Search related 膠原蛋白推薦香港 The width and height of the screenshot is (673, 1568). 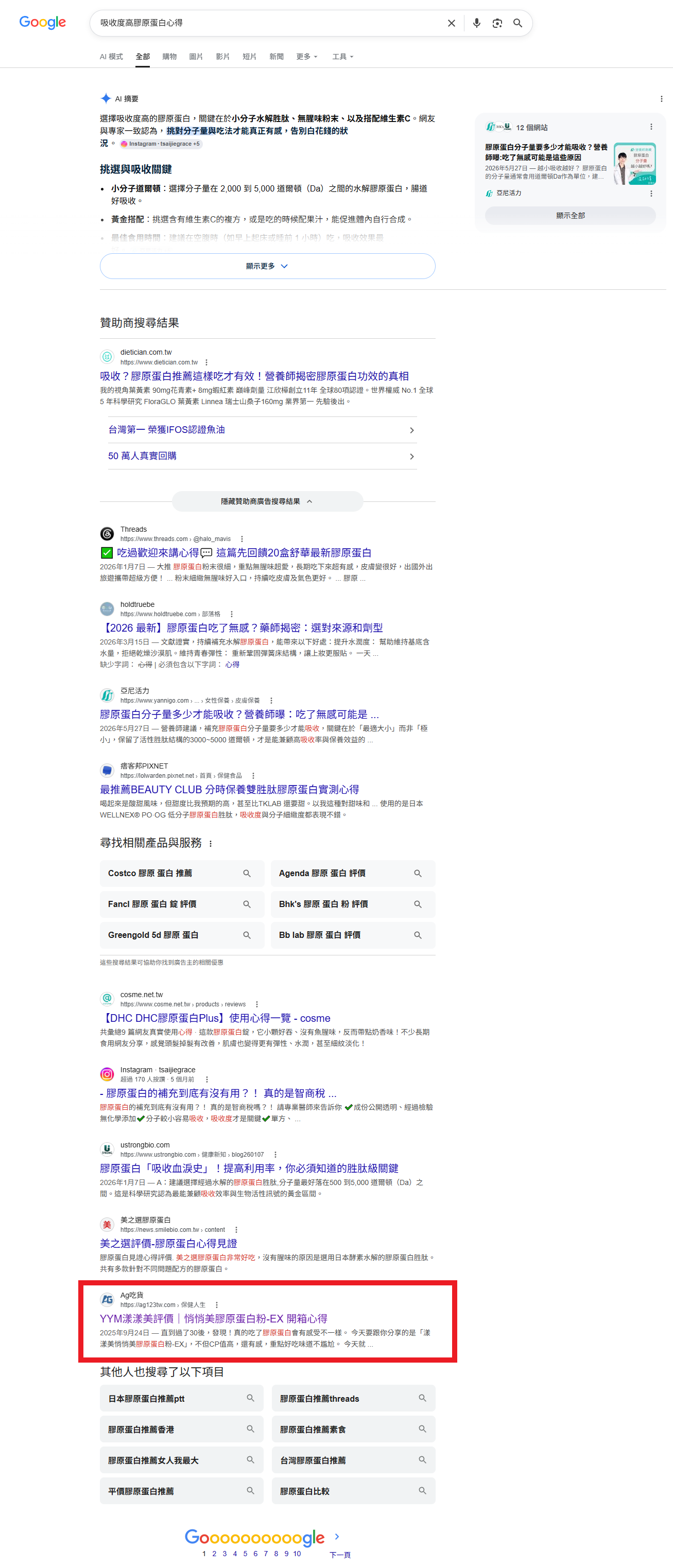(181, 1430)
